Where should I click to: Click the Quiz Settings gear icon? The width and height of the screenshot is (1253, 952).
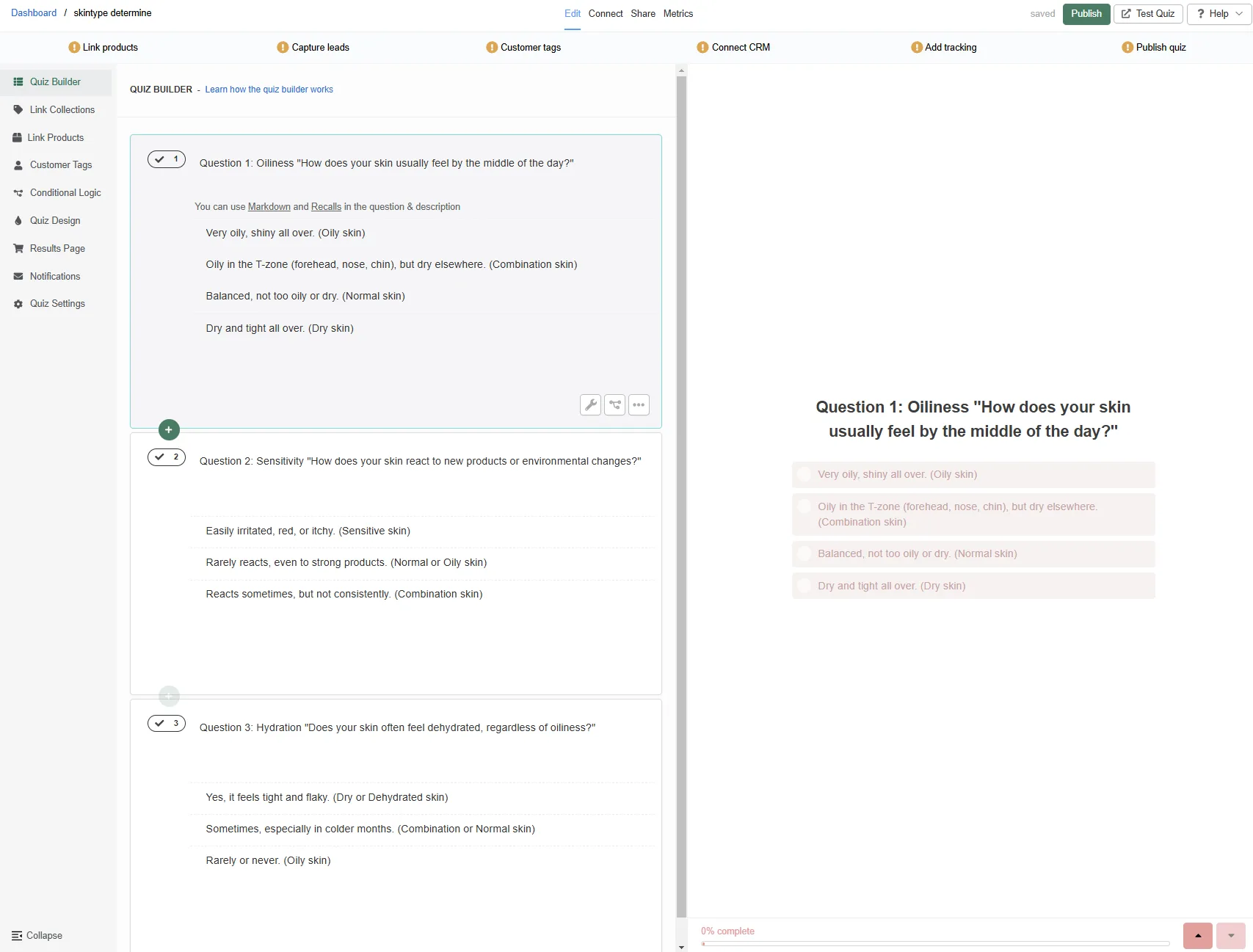coord(18,304)
